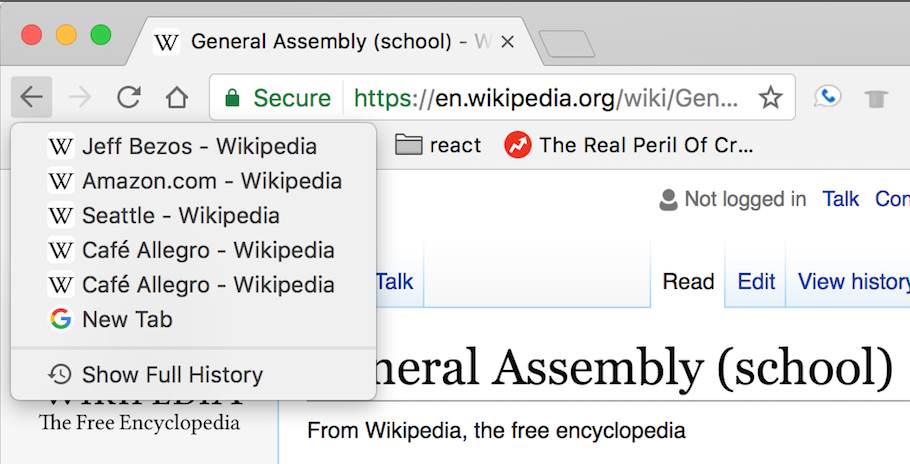The height and width of the screenshot is (464, 910).
Task: Select Jeff Bezos from back history
Action: (198, 147)
